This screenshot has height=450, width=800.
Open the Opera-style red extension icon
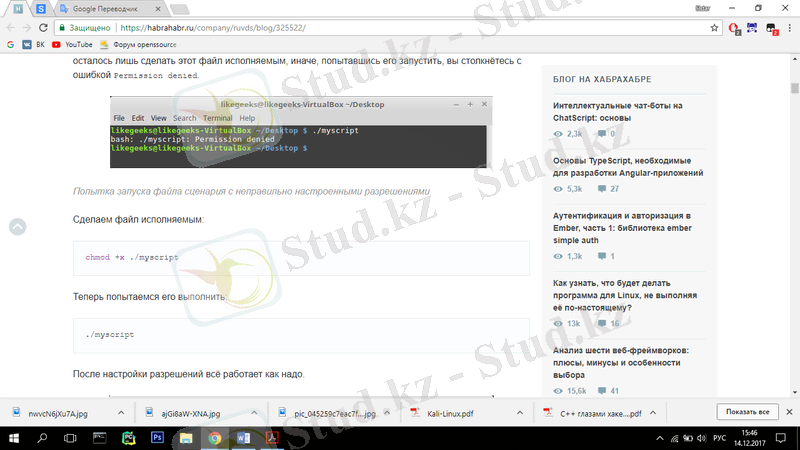click(x=734, y=29)
